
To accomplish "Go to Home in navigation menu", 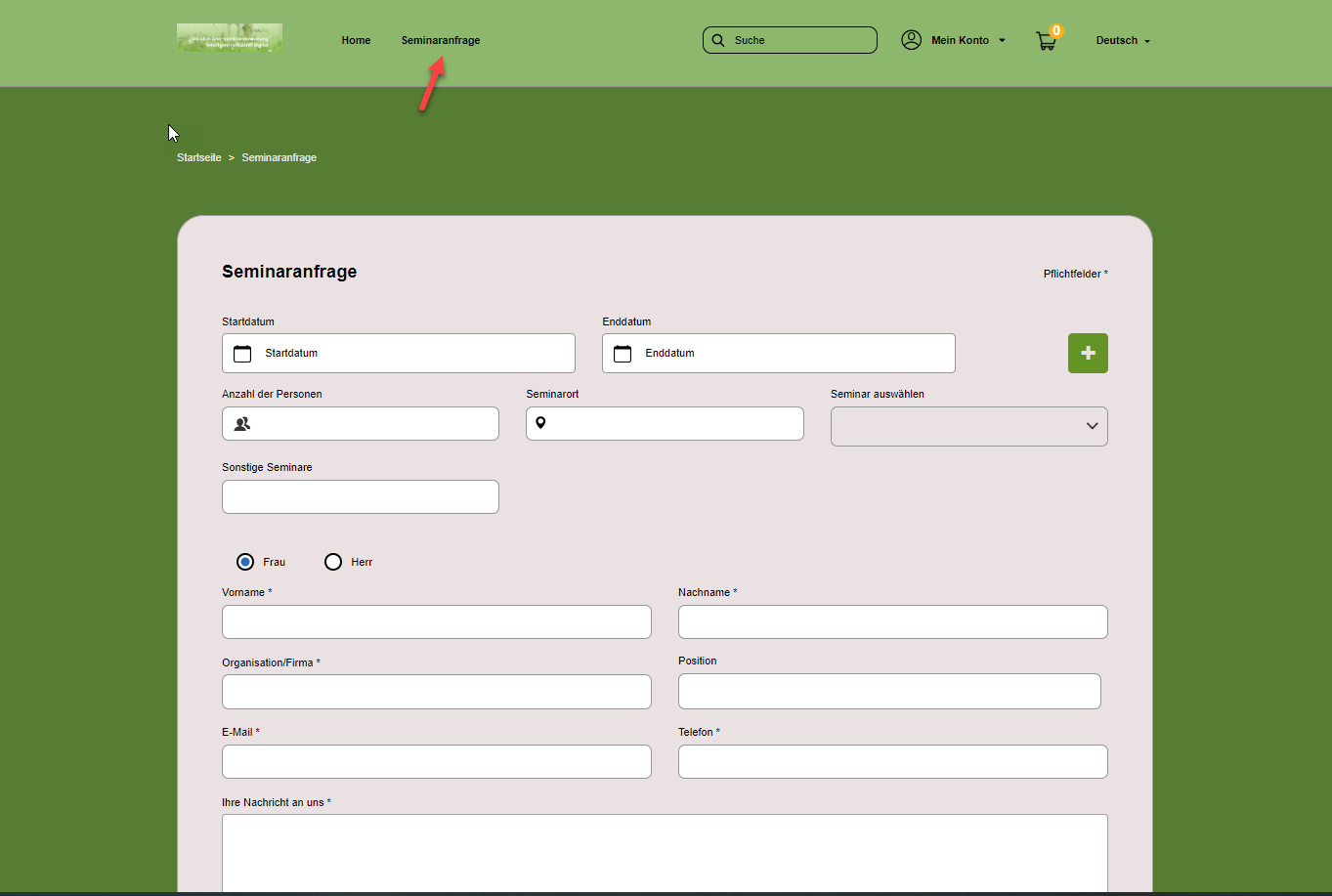I will (x=356, y=40).
